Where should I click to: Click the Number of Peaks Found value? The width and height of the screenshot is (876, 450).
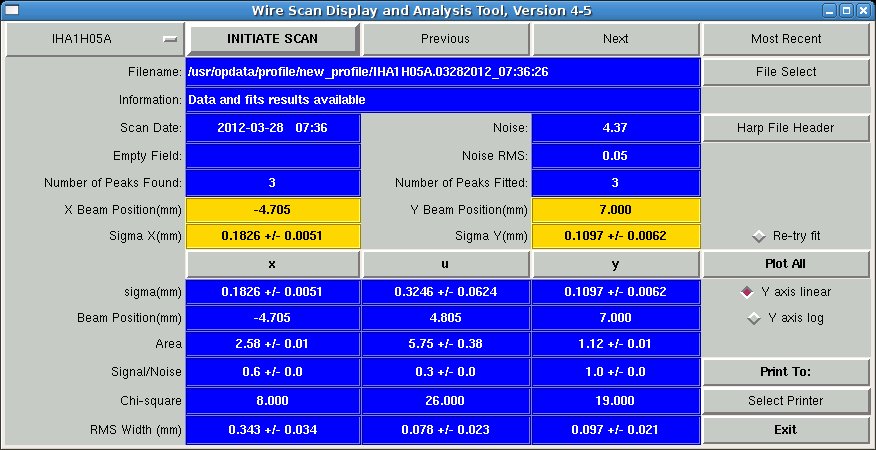(273, 183)
